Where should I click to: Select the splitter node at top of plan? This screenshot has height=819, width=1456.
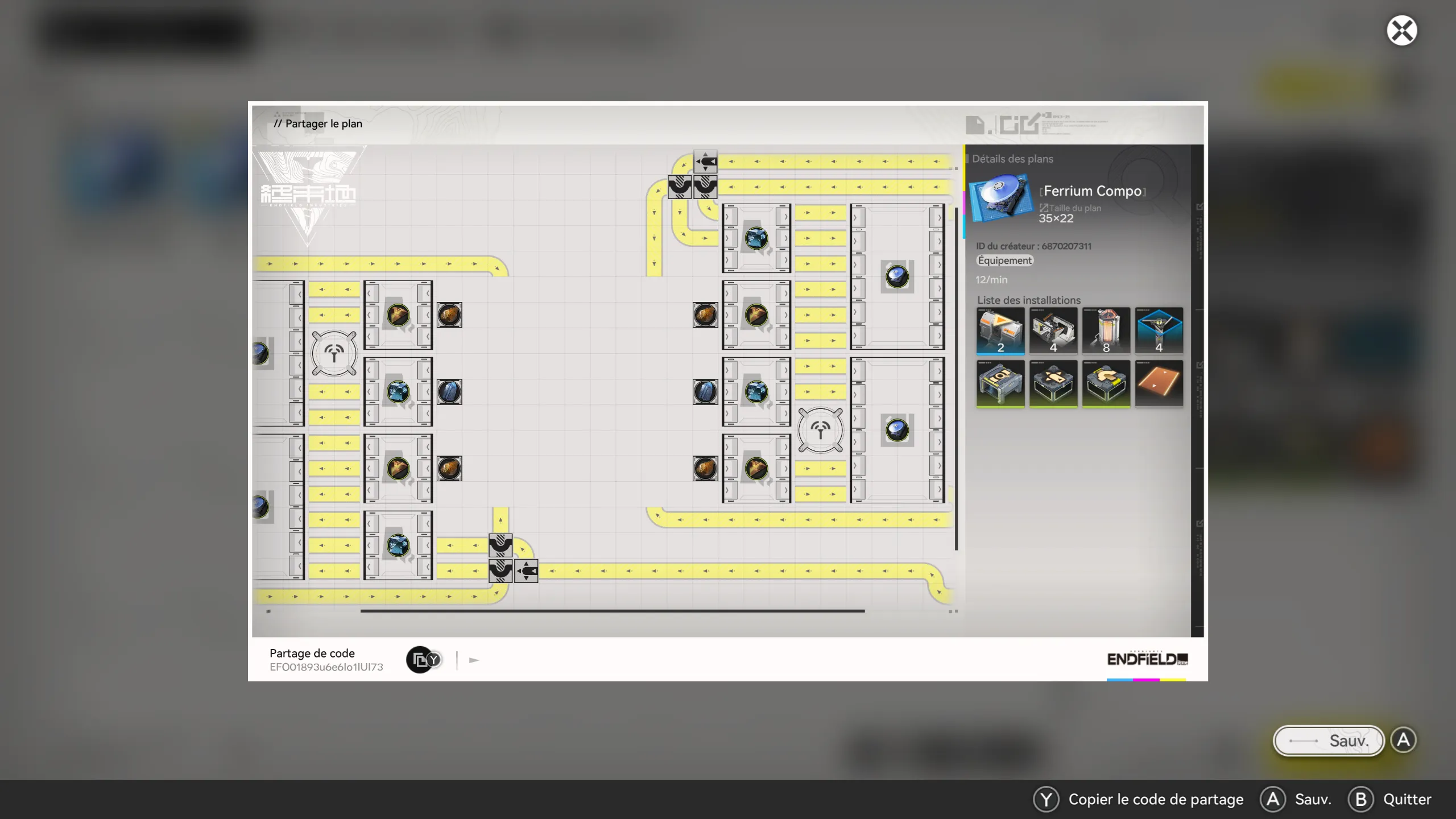[x=705, y=162]
